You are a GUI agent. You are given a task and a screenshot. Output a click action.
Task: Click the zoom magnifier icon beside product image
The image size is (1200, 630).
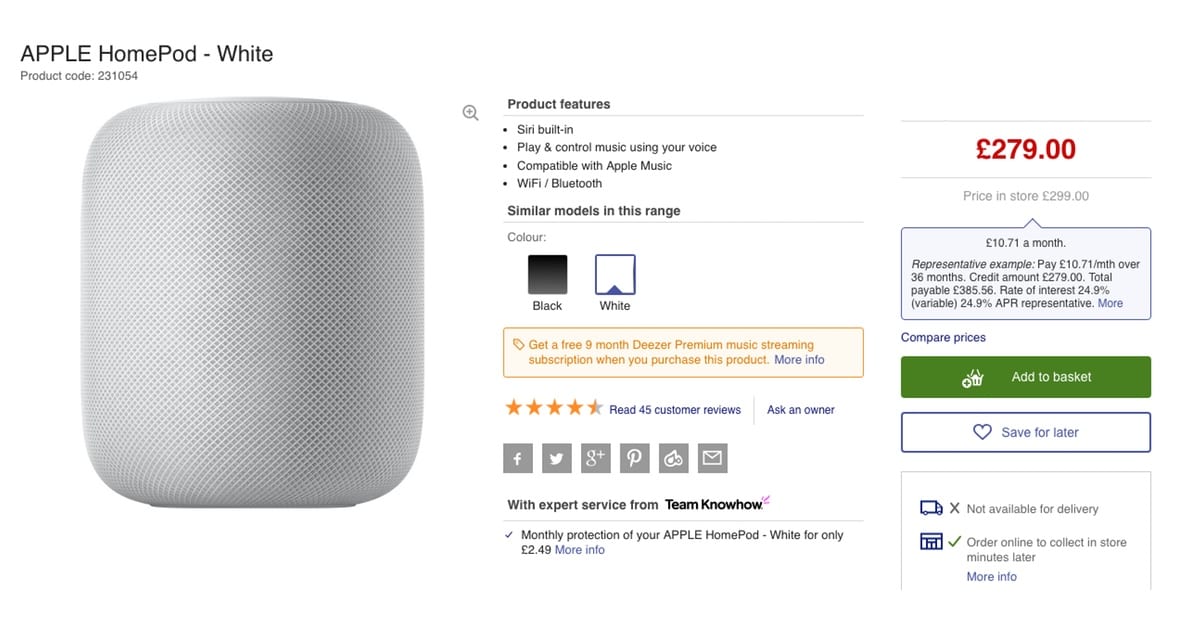click(470, 113)
